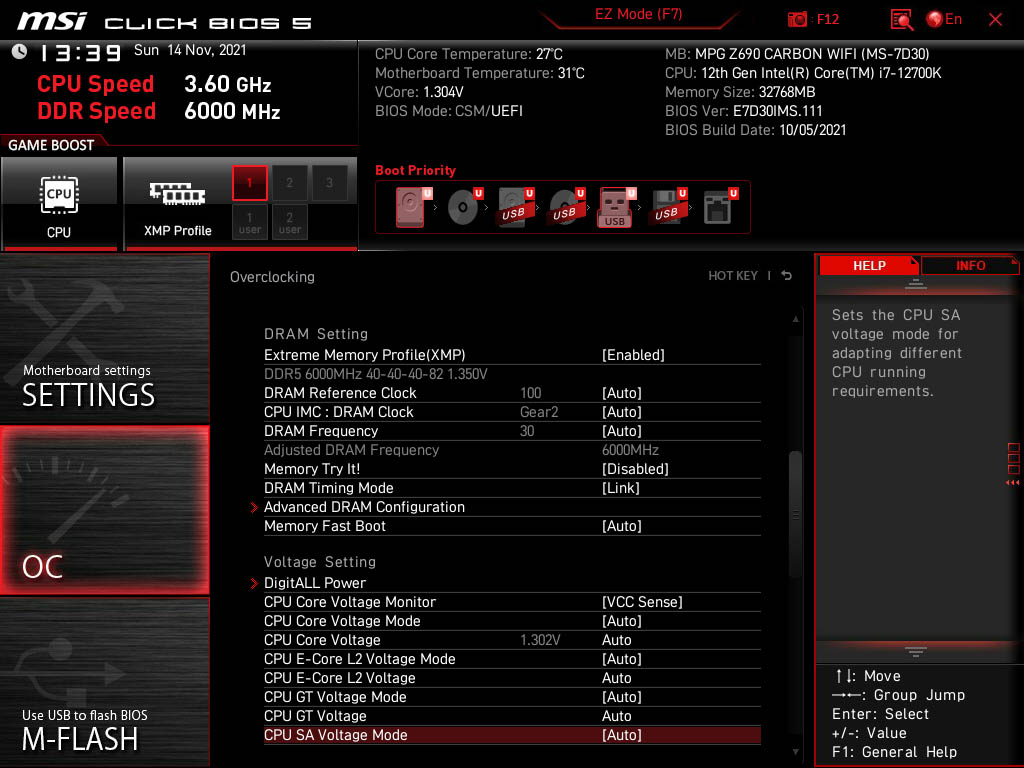This screenshot has height=768, width=1024.
Task: Click the Game Boost CPU icon
Action: (x=59, y=195)
